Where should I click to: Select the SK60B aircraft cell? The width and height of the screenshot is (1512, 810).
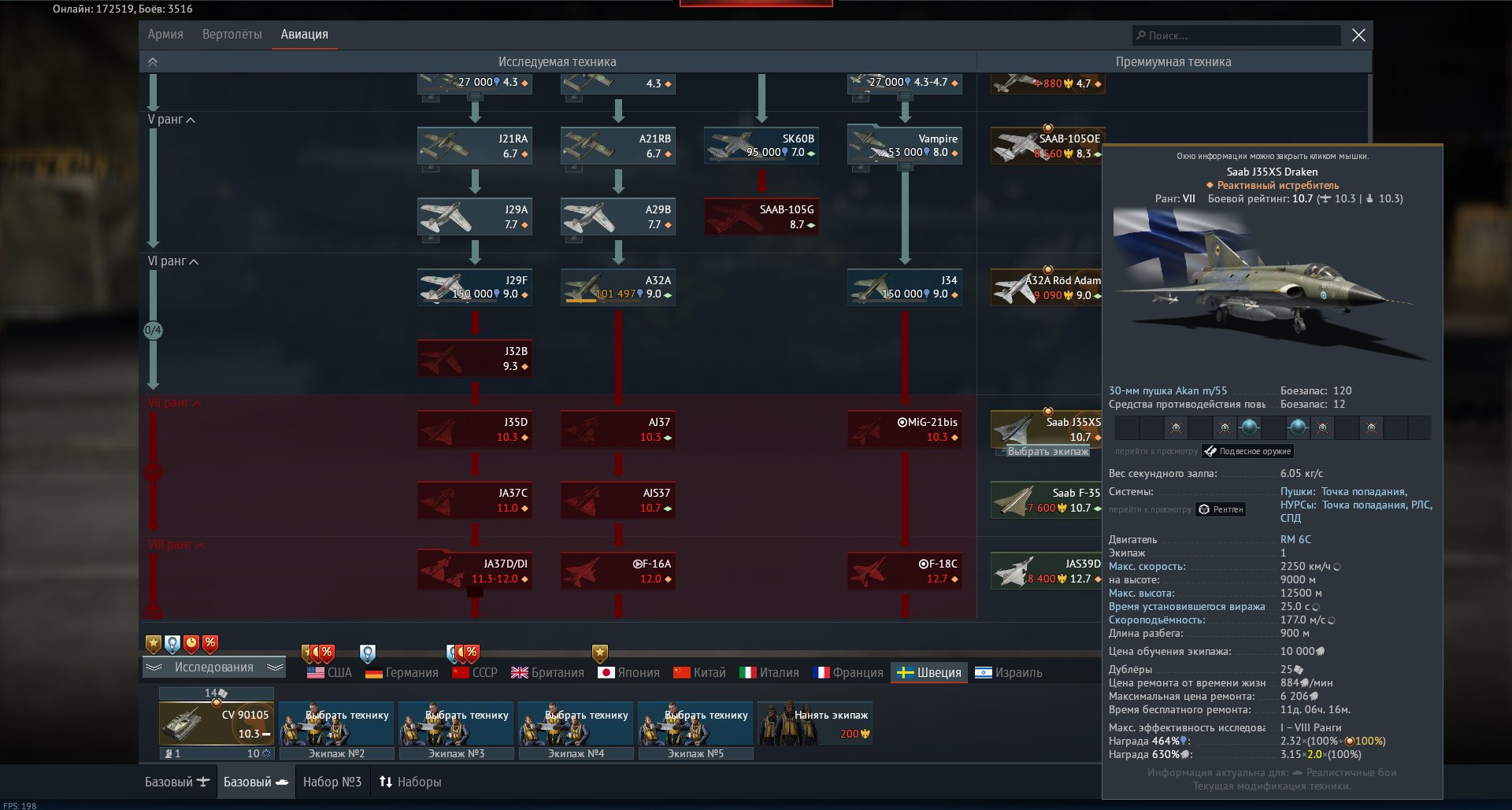point(762,146)
